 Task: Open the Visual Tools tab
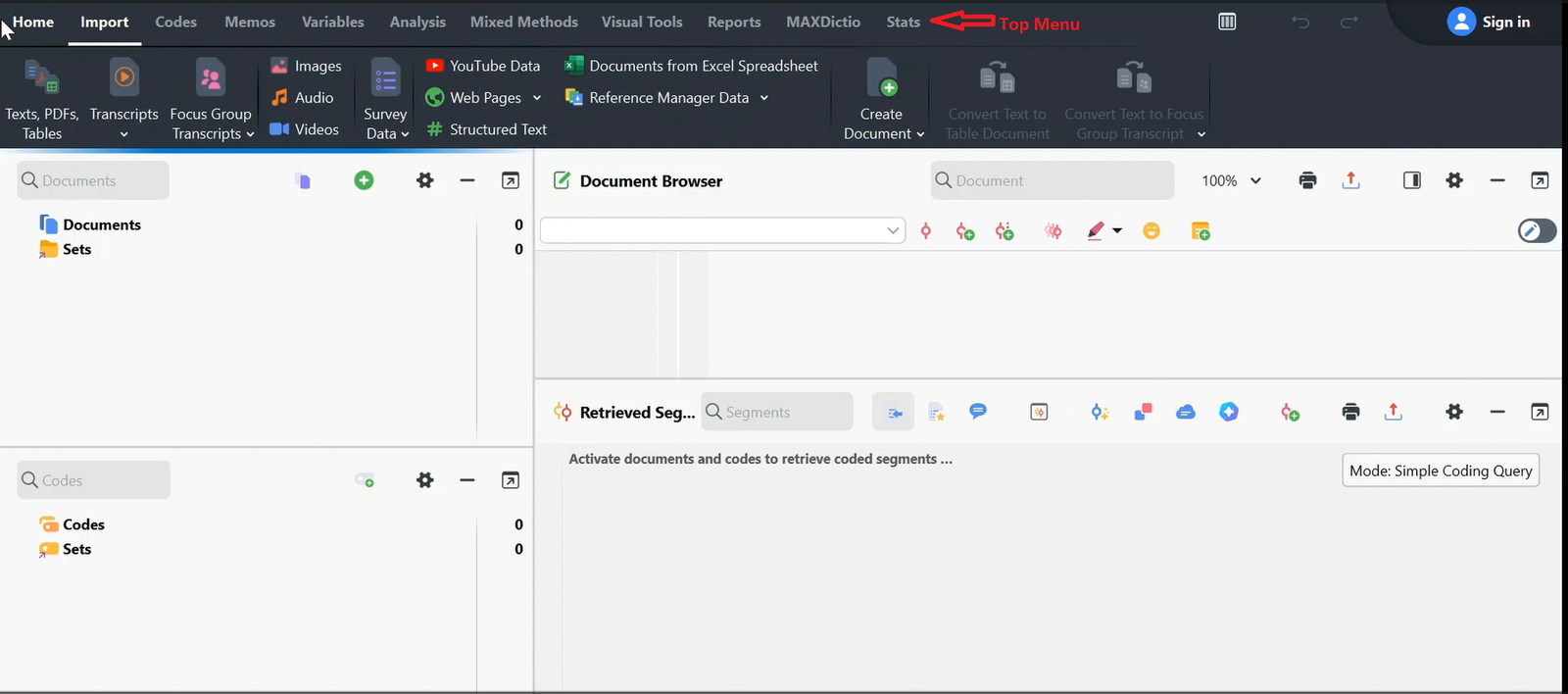pos(642,22)
